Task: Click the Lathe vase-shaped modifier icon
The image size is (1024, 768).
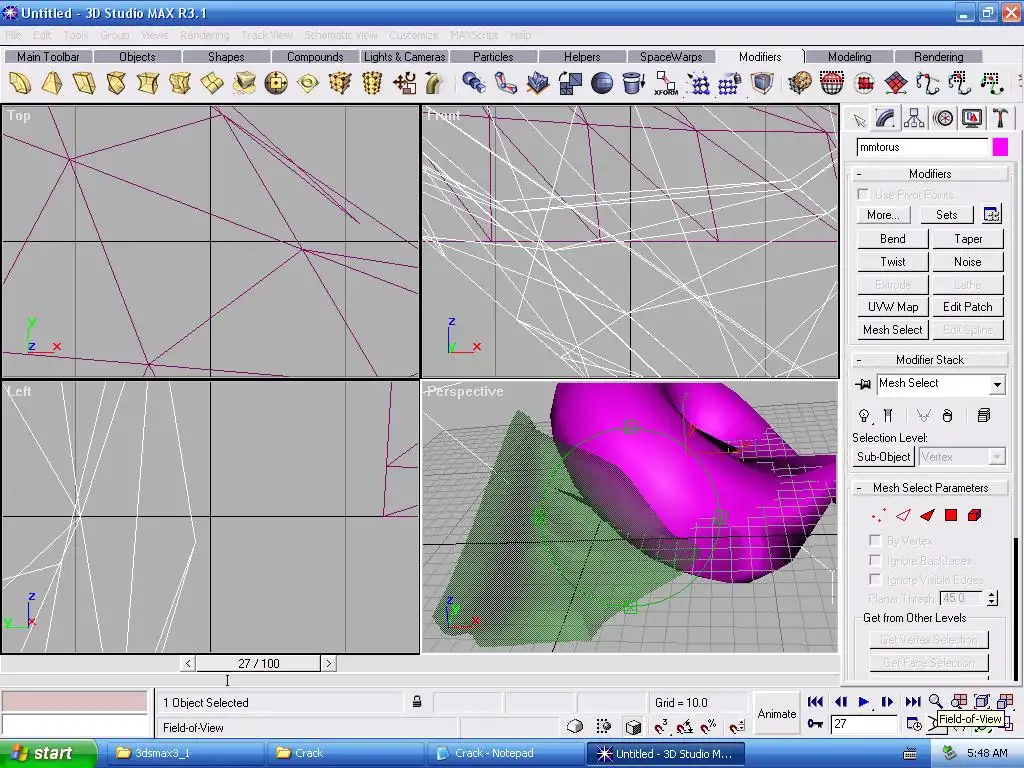Action: click(633, 83)
